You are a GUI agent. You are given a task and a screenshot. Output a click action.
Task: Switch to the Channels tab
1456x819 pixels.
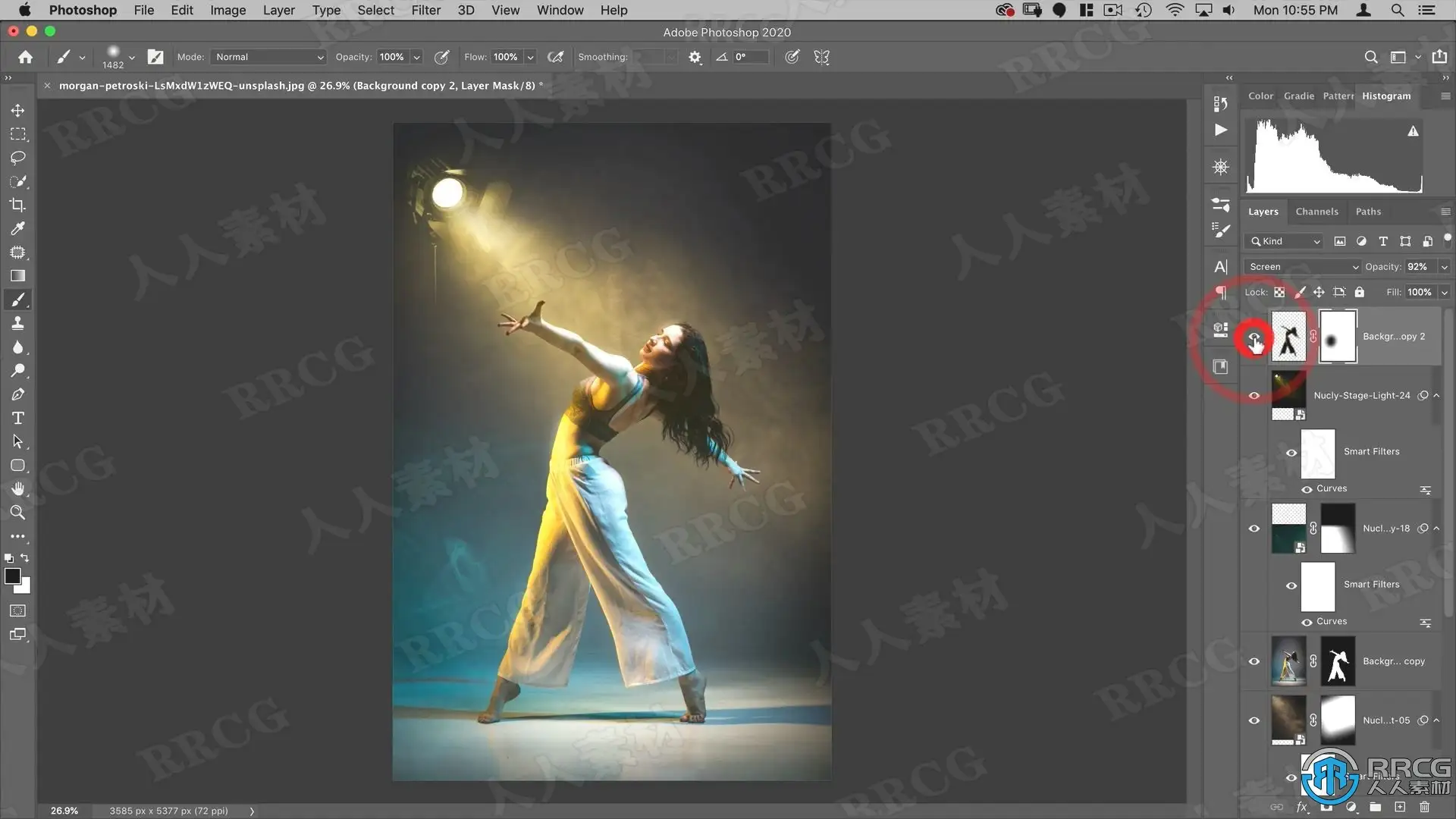coord(1316,212)
